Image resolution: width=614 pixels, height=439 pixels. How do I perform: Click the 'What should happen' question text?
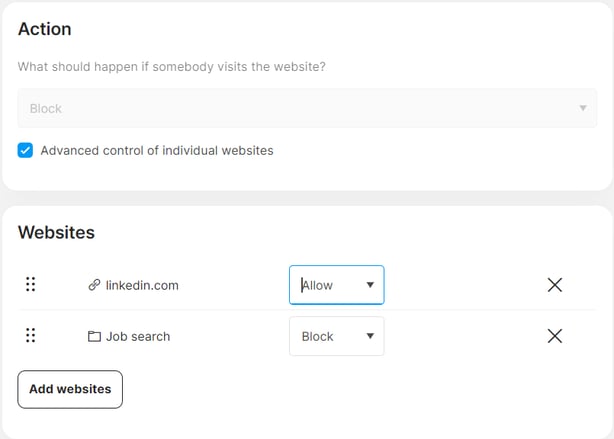pos(170,67)
